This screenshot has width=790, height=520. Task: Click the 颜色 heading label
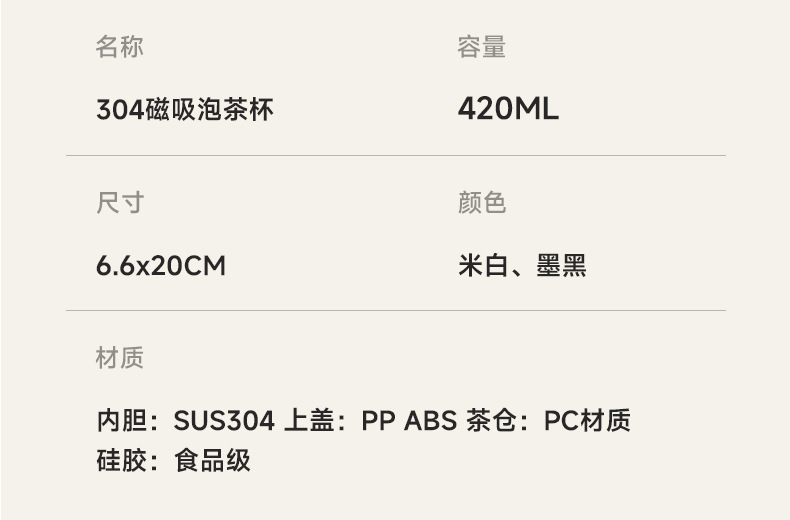point(481,203)
